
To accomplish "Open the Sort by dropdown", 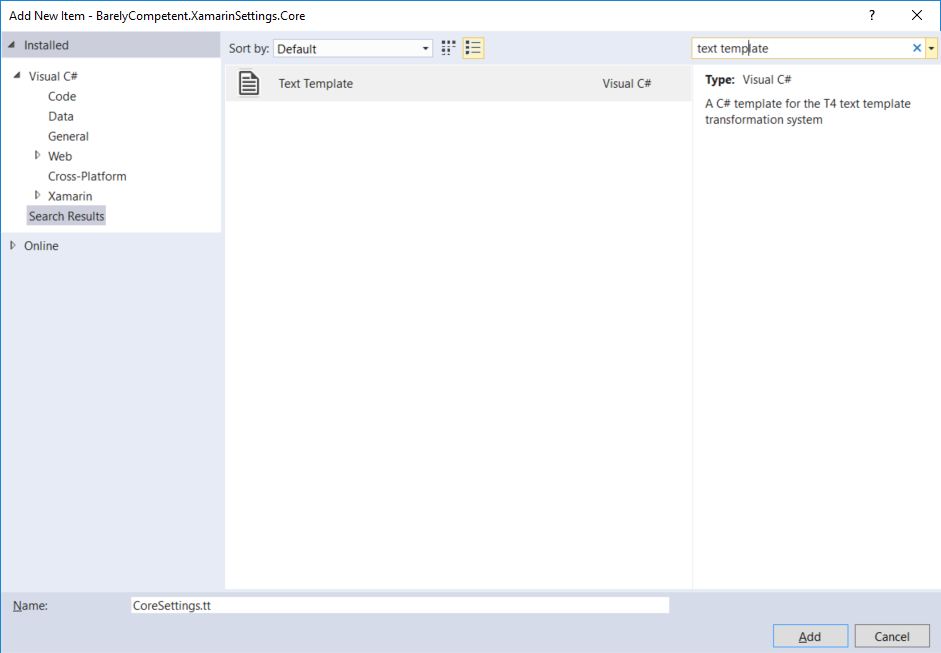I will click(x=424, y=47).
